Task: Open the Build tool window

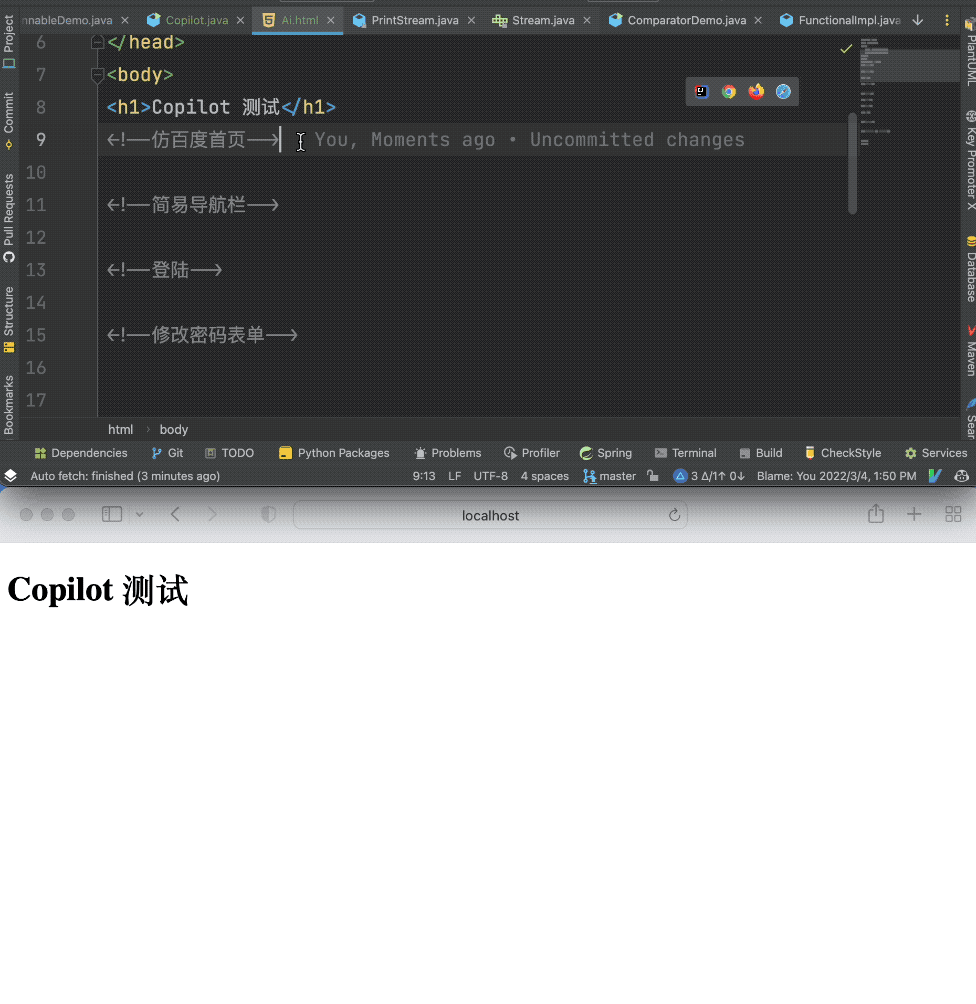Action: point(761,453)
